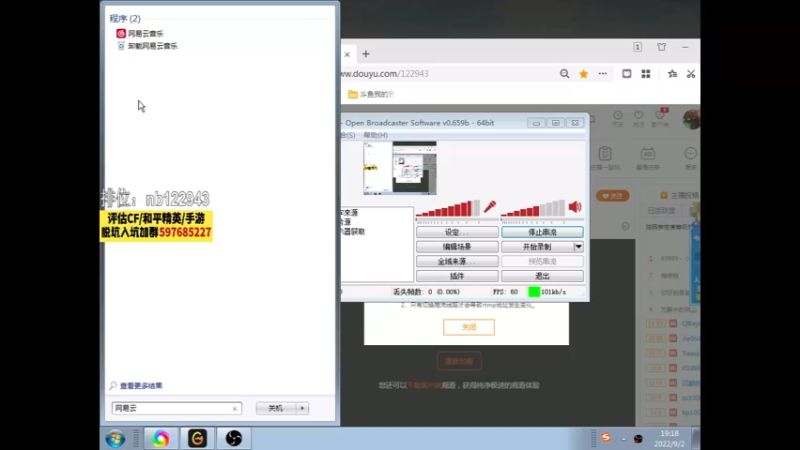Click the OBS preview thumbnail
Viewport: 800px width, 450px height.
point(400,168)
